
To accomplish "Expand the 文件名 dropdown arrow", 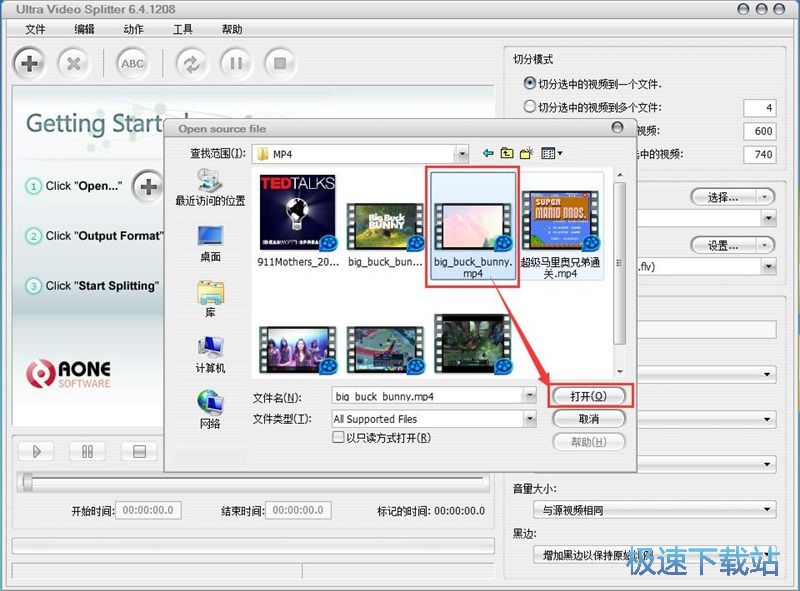I will click(530, 396).
